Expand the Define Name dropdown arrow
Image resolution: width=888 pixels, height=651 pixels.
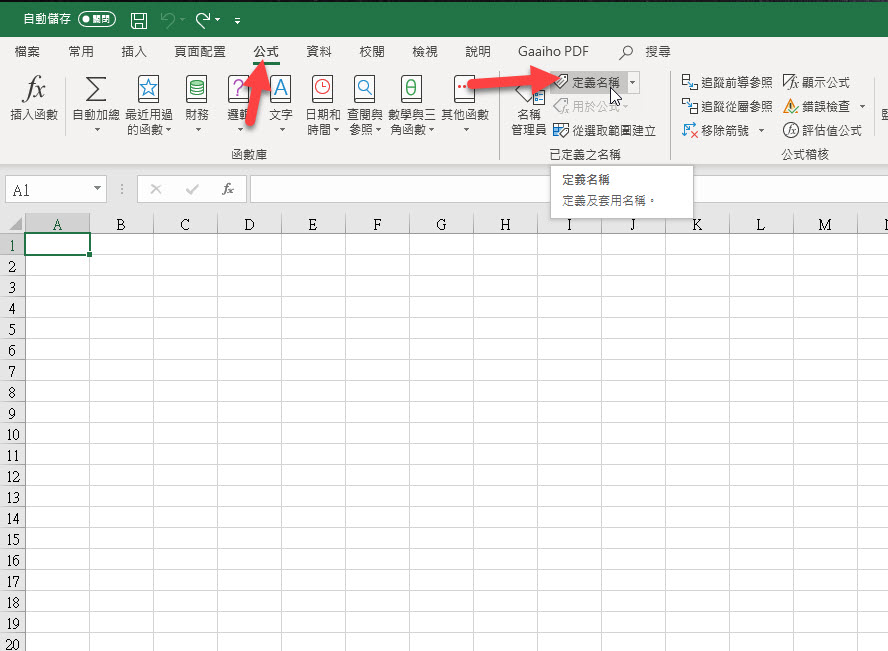[633, 83]
